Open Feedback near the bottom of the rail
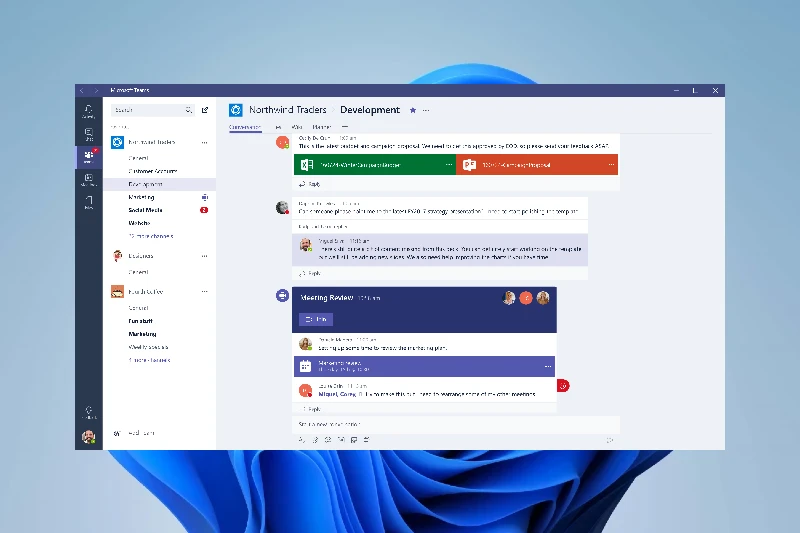 (89, 412)
